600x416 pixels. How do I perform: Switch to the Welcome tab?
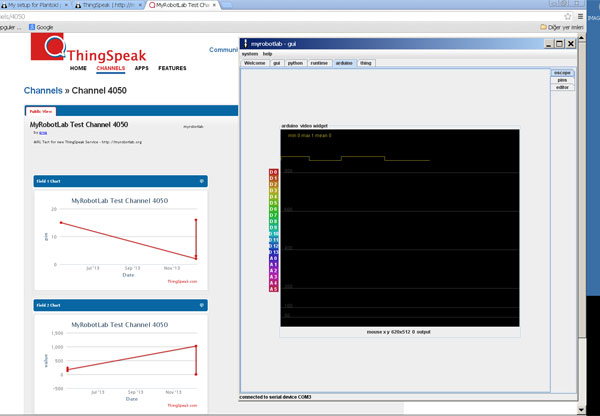click(254, 63)
